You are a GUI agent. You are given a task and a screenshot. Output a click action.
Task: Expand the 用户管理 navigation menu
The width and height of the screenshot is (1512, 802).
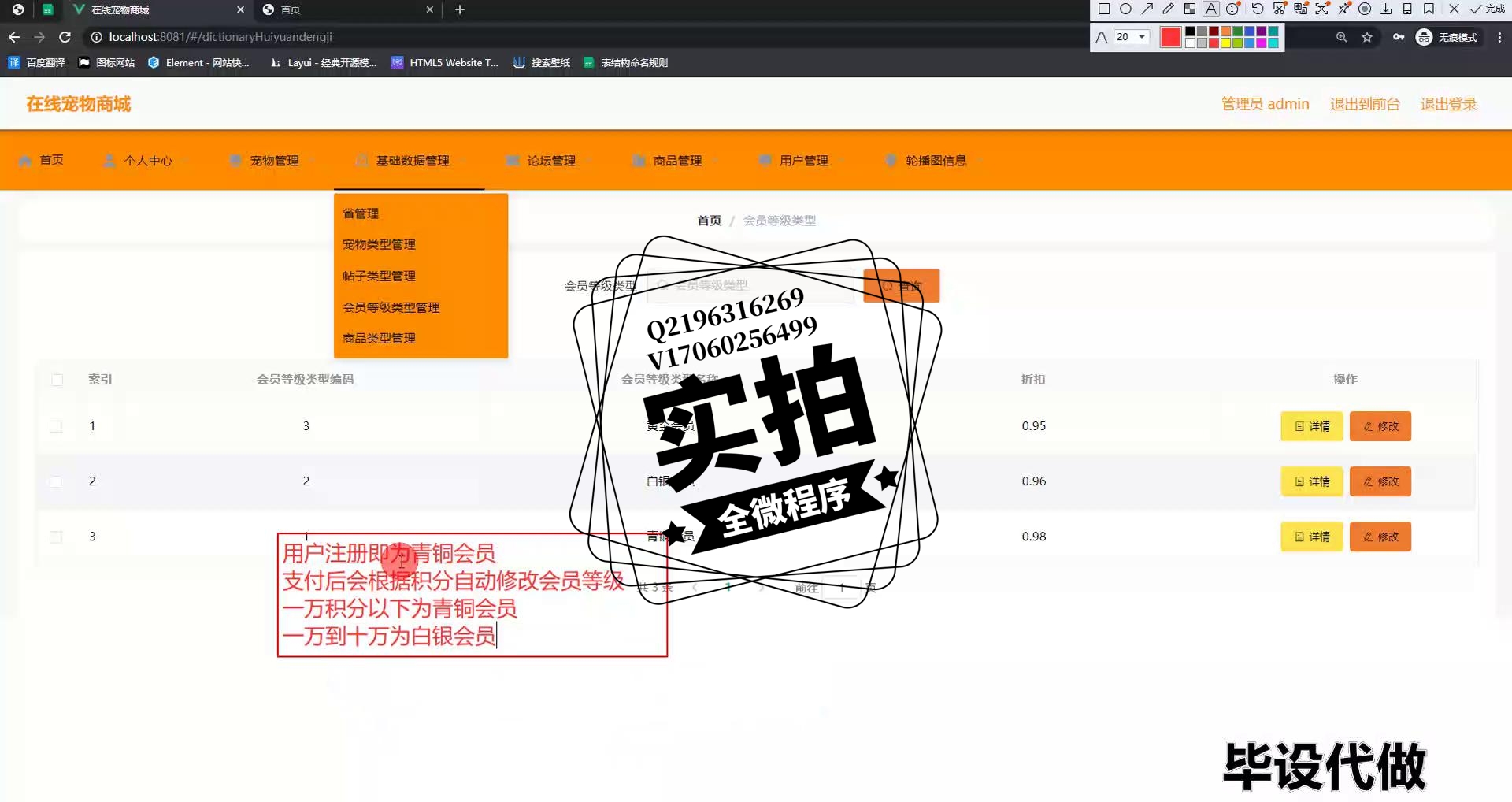coord(802,161)
